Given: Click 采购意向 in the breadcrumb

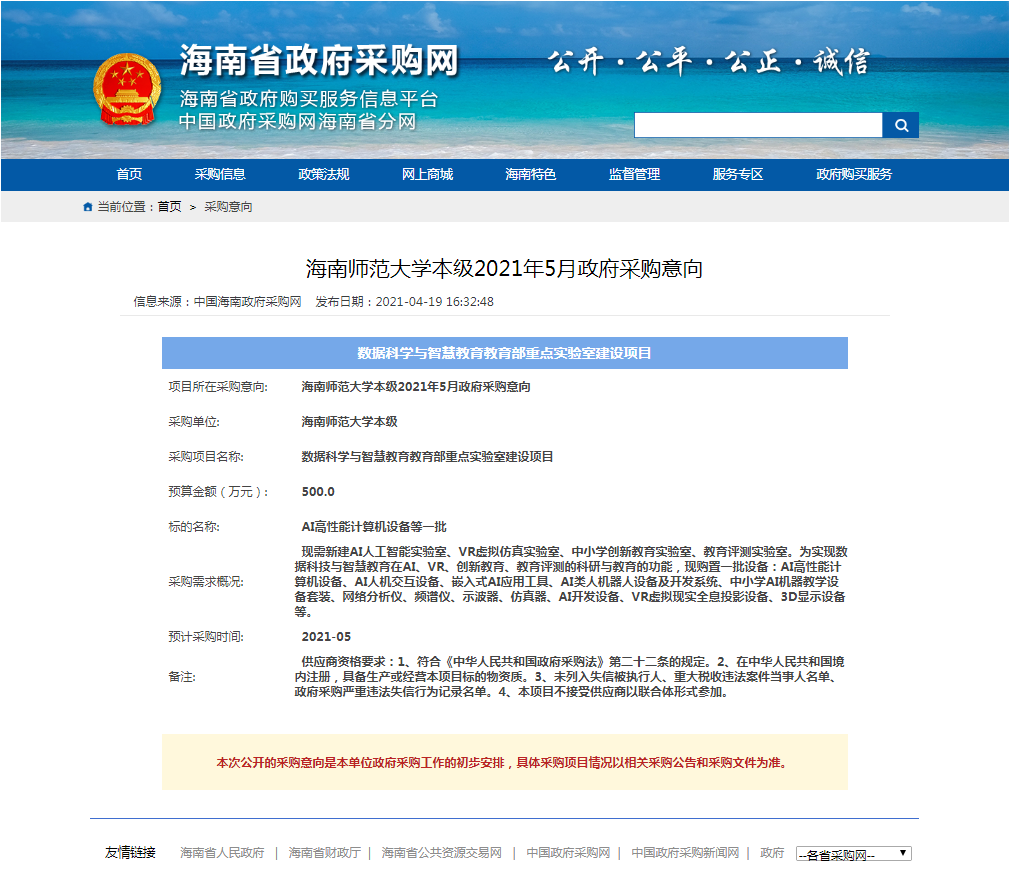Looking at the screenshot, I should [228, 207].
